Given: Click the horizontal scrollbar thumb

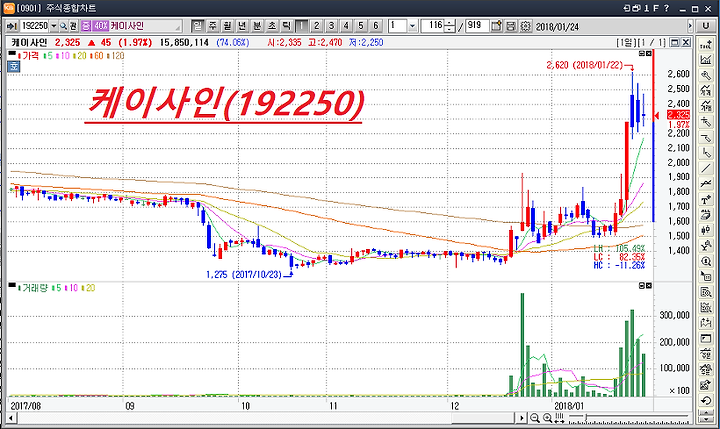Looking at the screenshot, I should (483, 418).
